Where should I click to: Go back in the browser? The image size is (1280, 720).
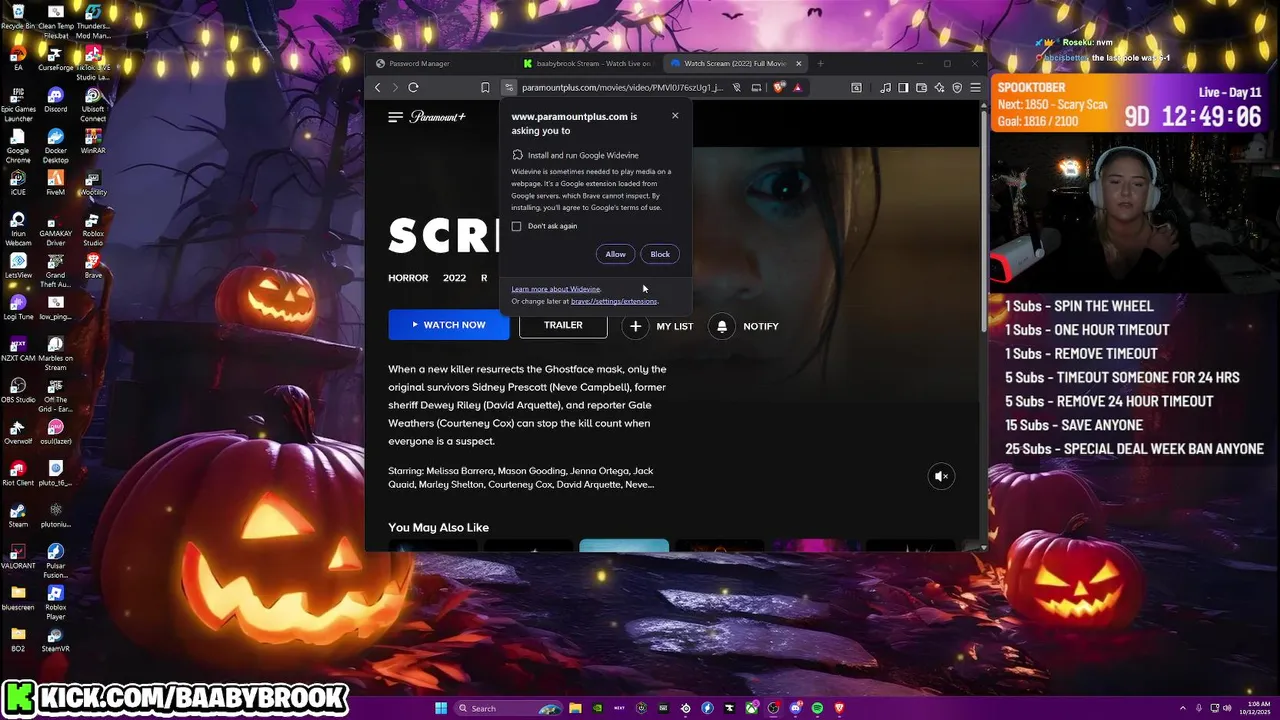coord(377,88)
